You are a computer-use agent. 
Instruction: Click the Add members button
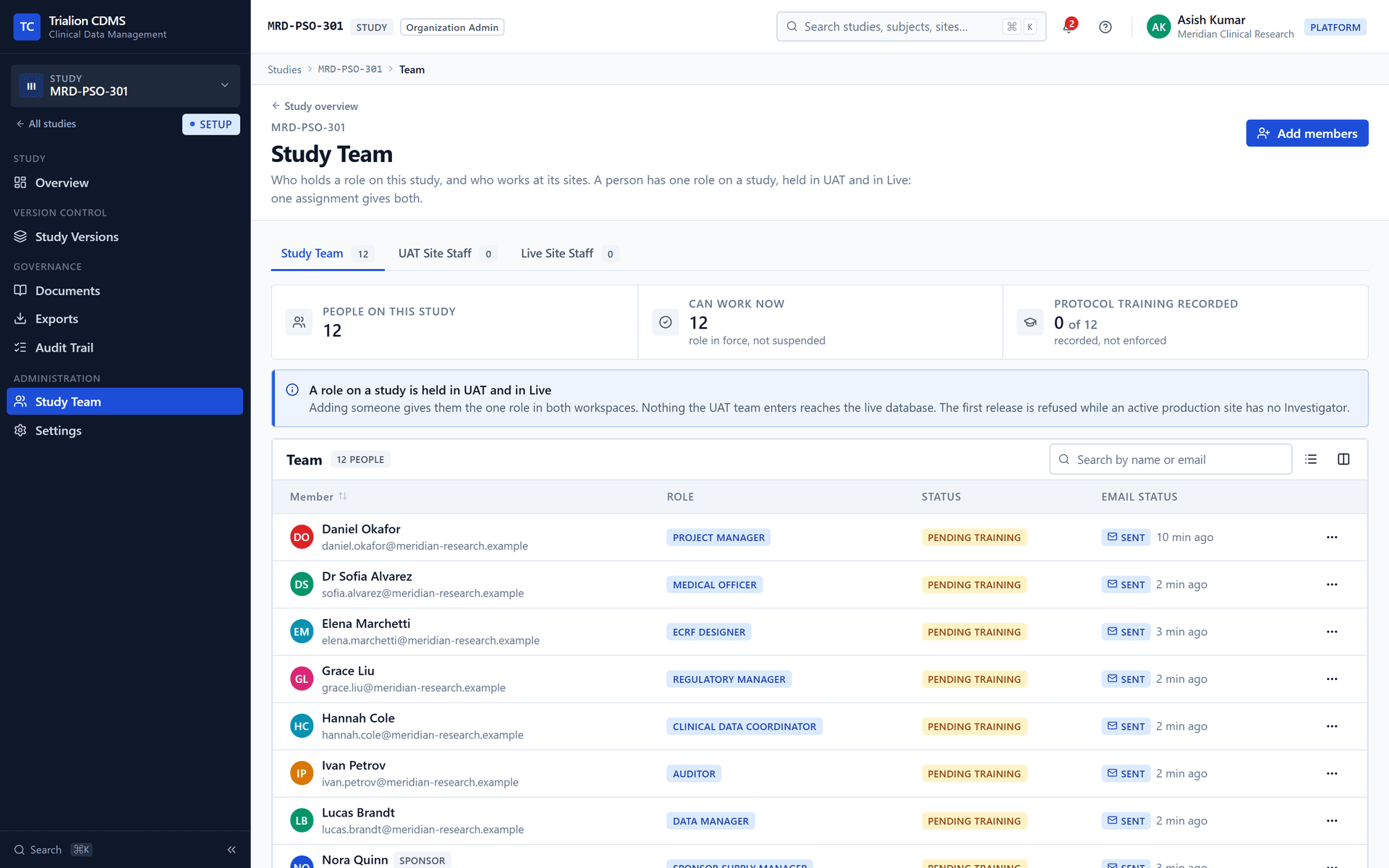1307,133
